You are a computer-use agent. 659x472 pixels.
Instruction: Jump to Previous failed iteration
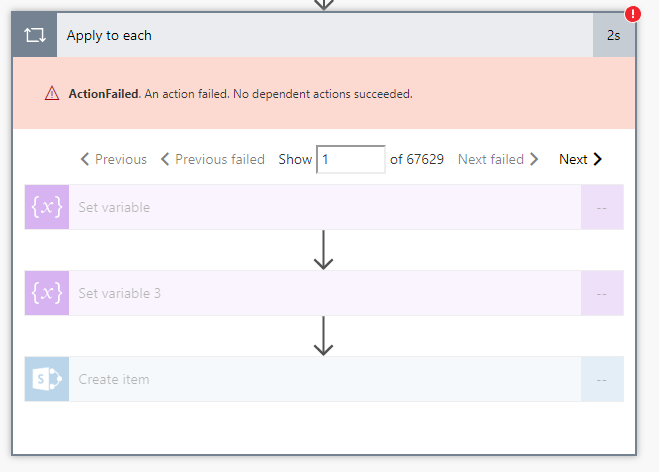tap(213, 159)
